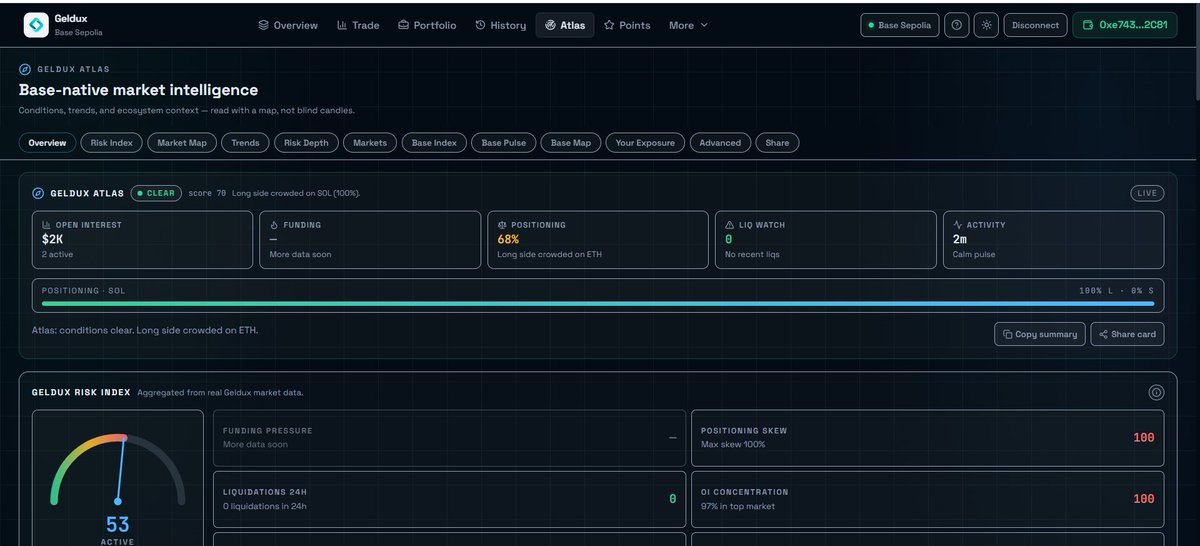Image resolution: width=1200 pixels, height=546 pixels.
Task: Click the Copy summary button
Action: (1039, 334)
